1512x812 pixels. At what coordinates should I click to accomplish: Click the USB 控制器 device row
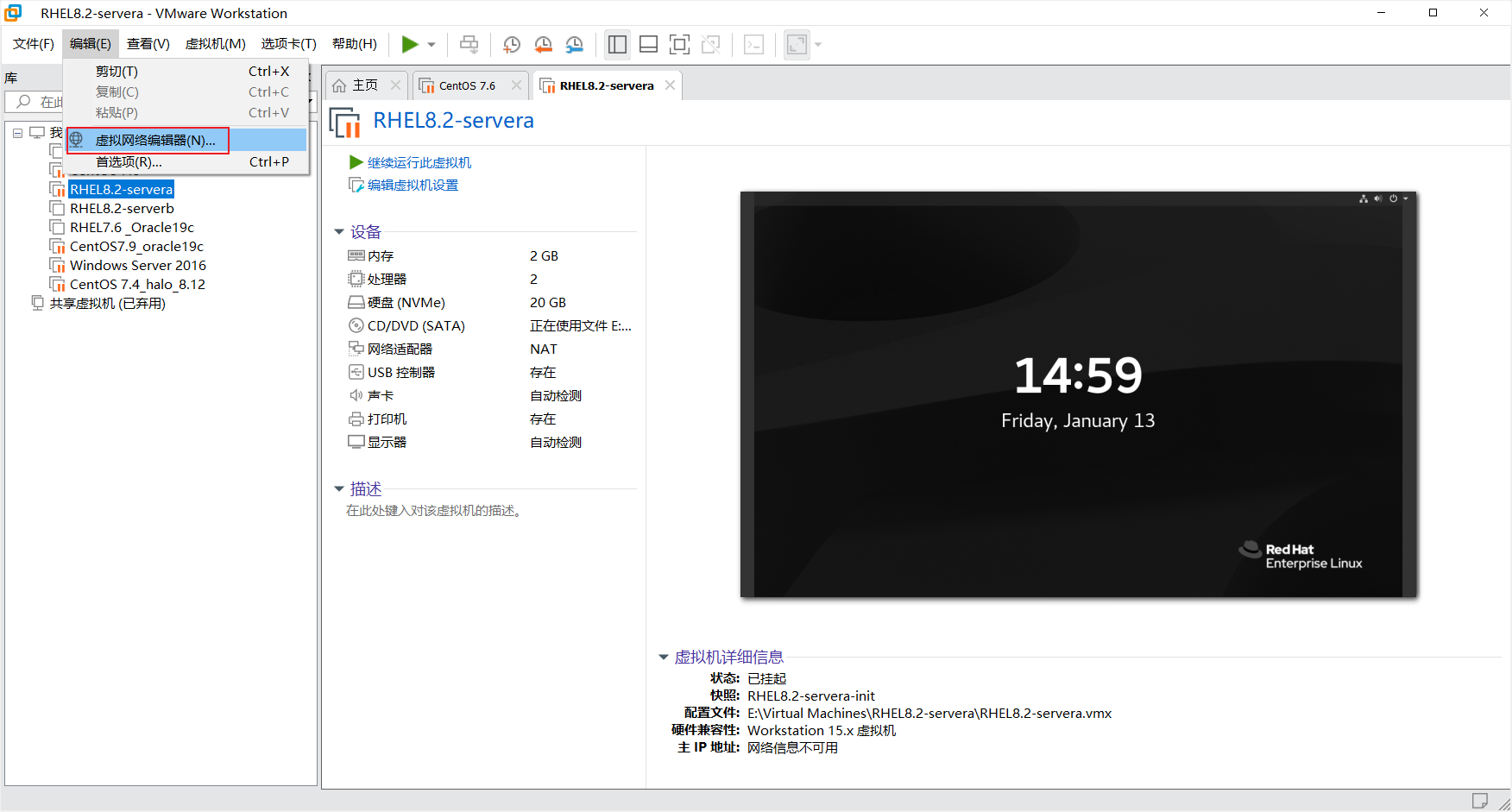[490, 372]
